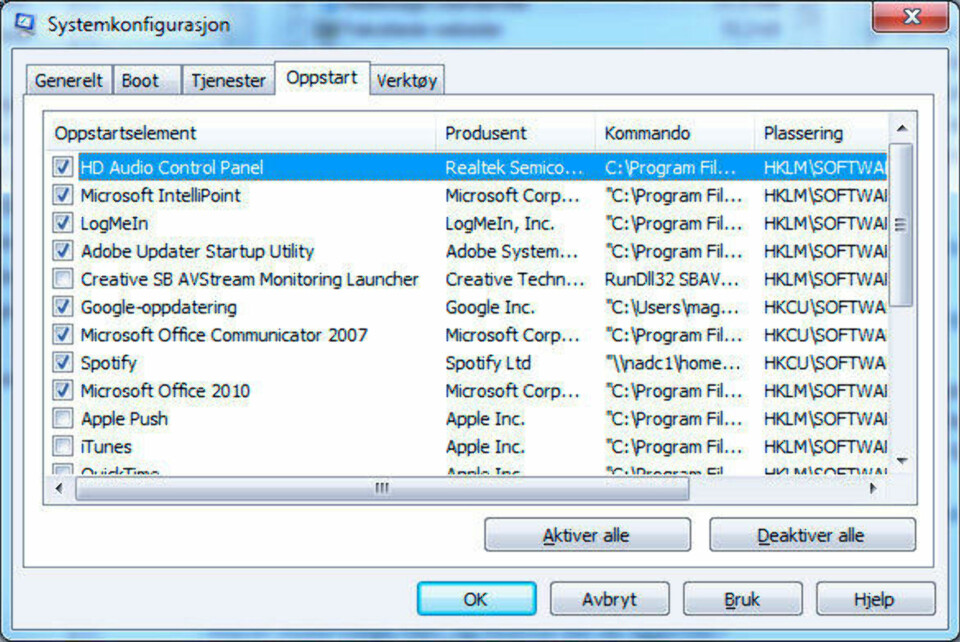Click the vertical scrollbar thumb
Viewport: 960px width, 642px height.
(901, 225)
